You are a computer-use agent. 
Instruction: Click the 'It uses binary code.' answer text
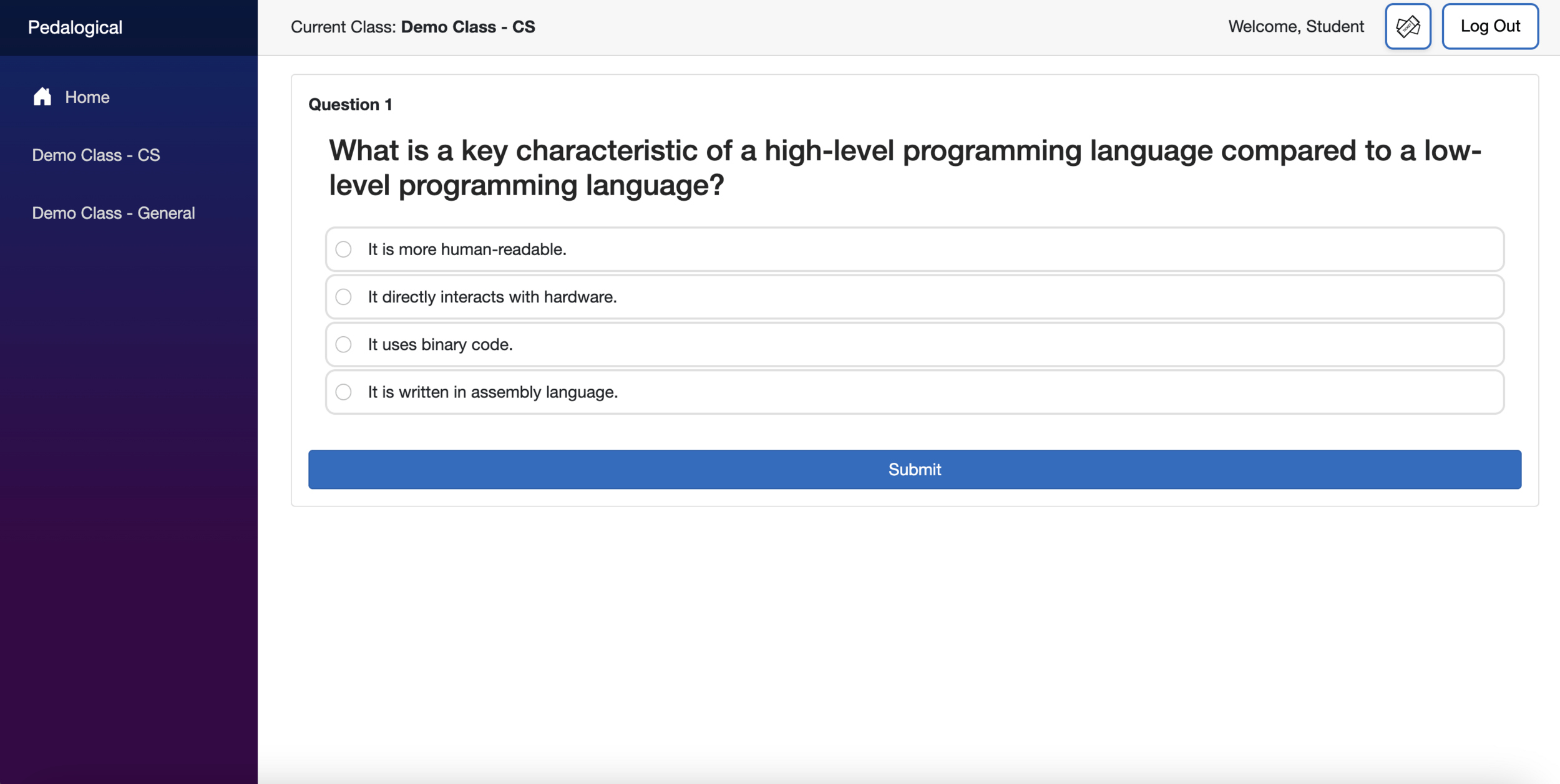(440, 344)
